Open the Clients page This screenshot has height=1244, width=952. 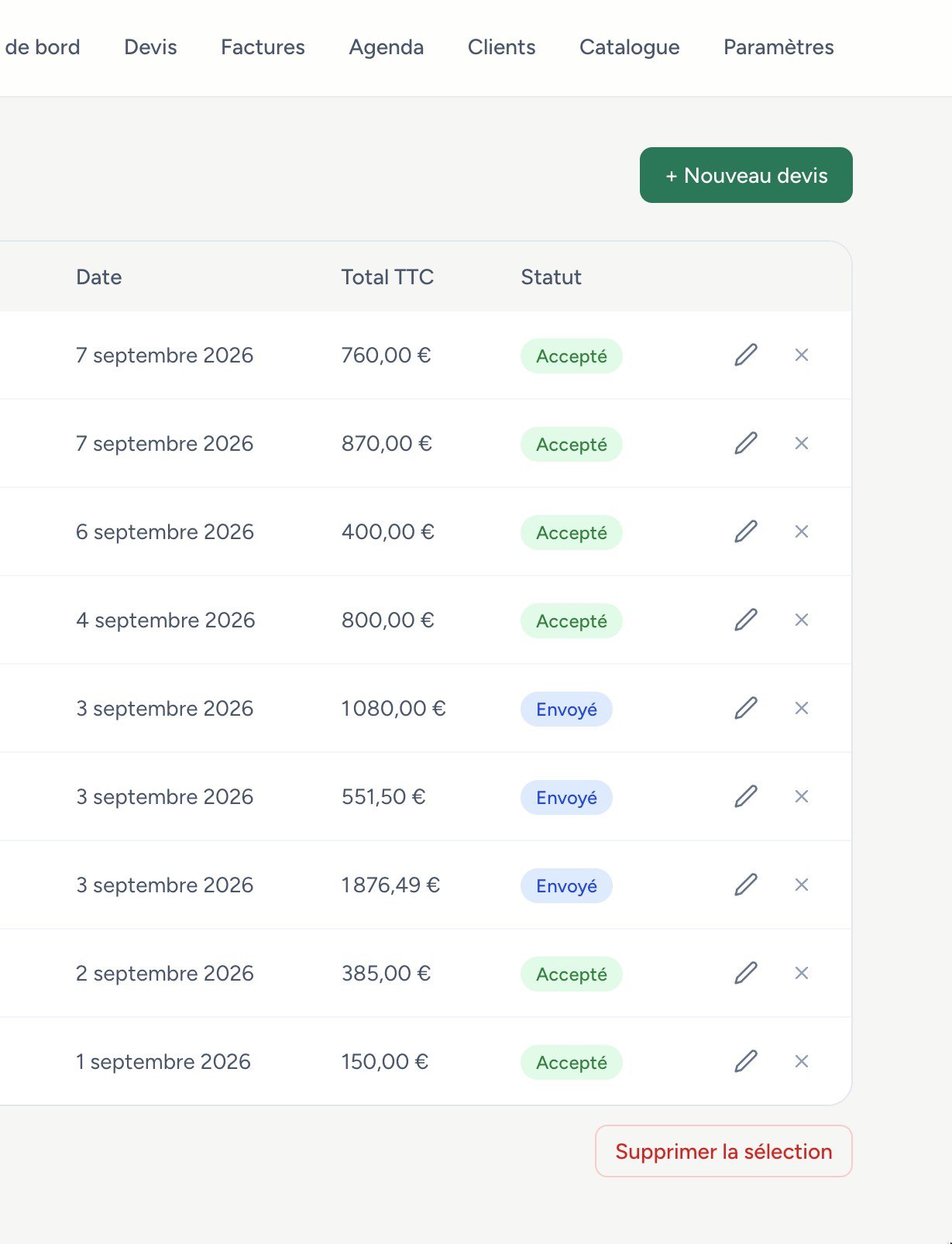click(x=502, y=47)
